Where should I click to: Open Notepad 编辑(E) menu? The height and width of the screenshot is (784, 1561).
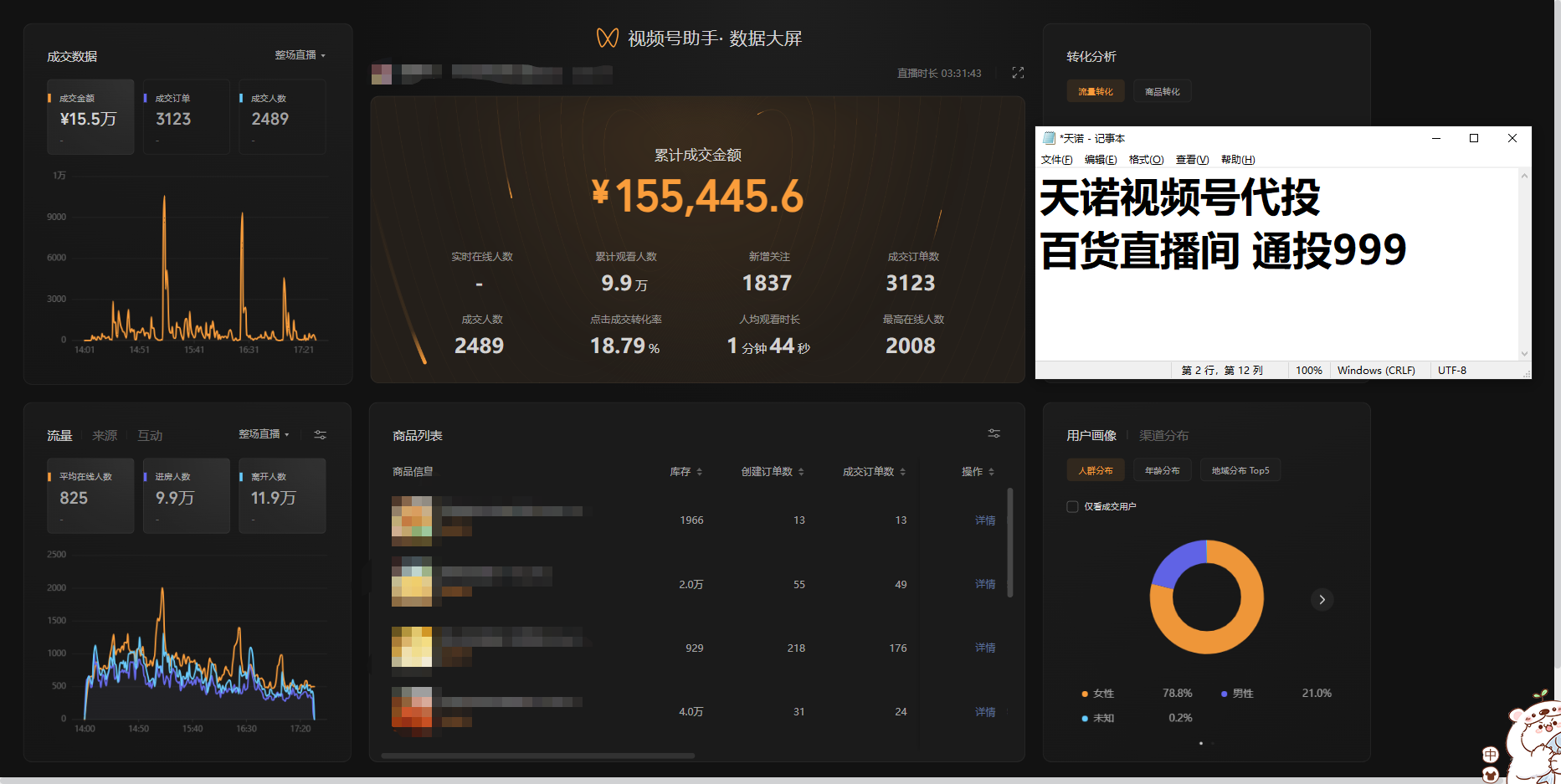tap(1101, 160)
